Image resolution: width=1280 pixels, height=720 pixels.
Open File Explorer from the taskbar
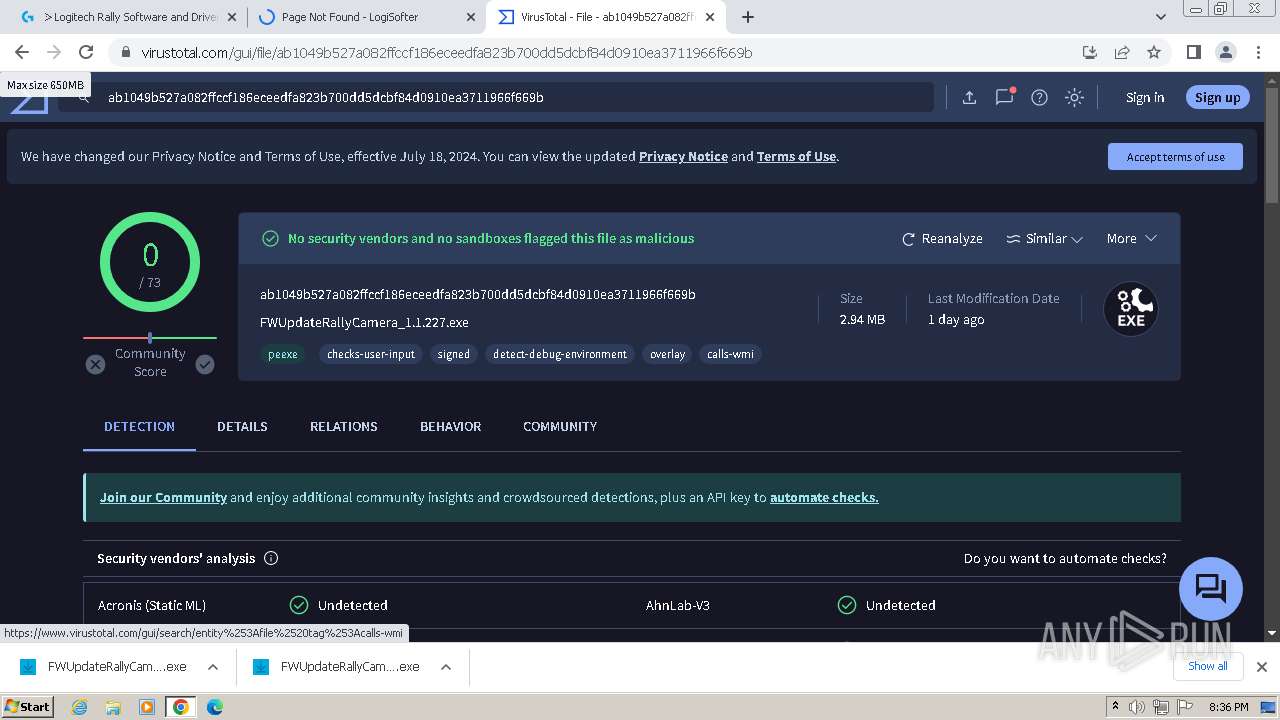click(113, 707)
